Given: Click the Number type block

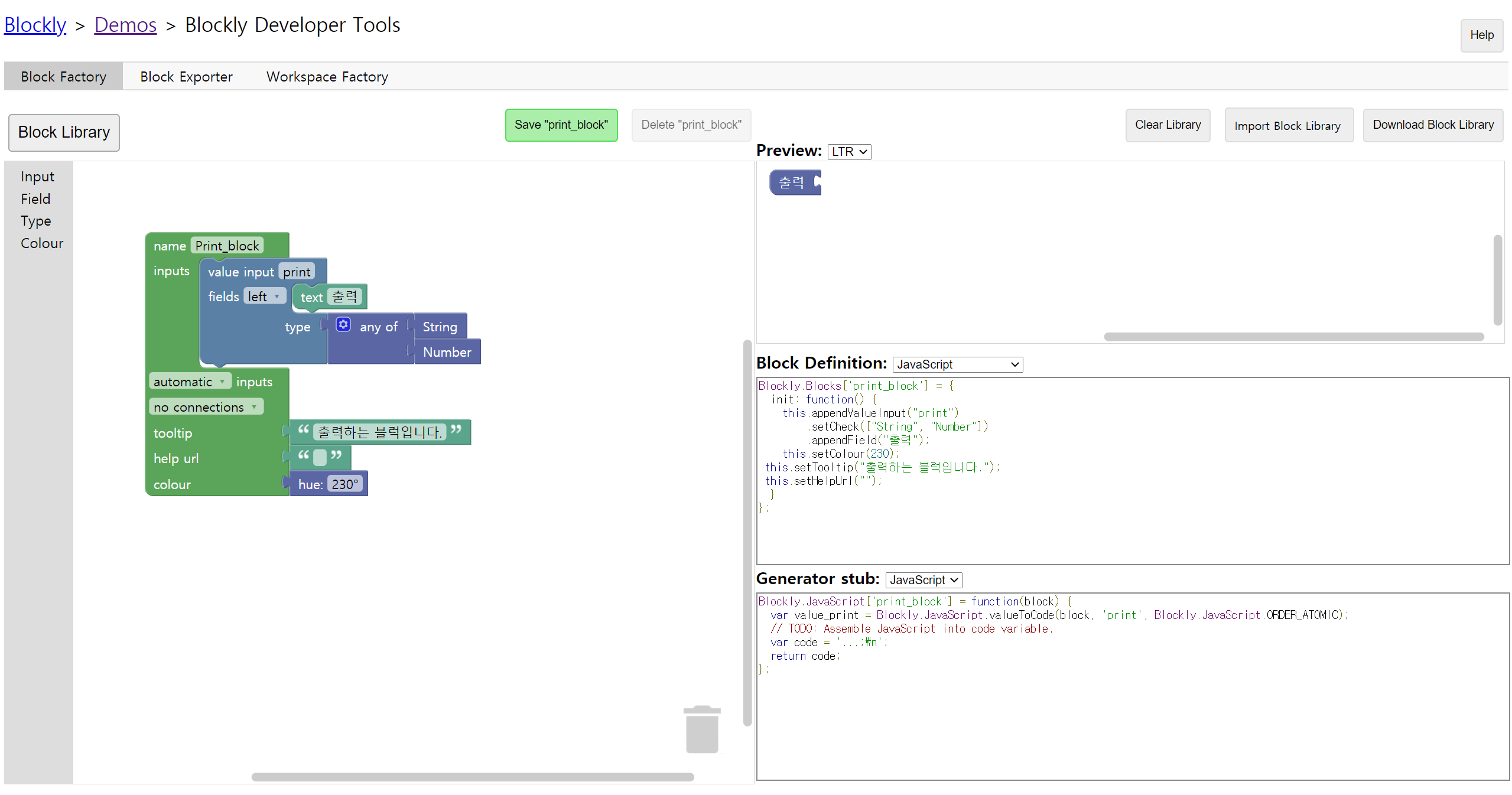Looking at the screenshot, I should coord(447,352).
